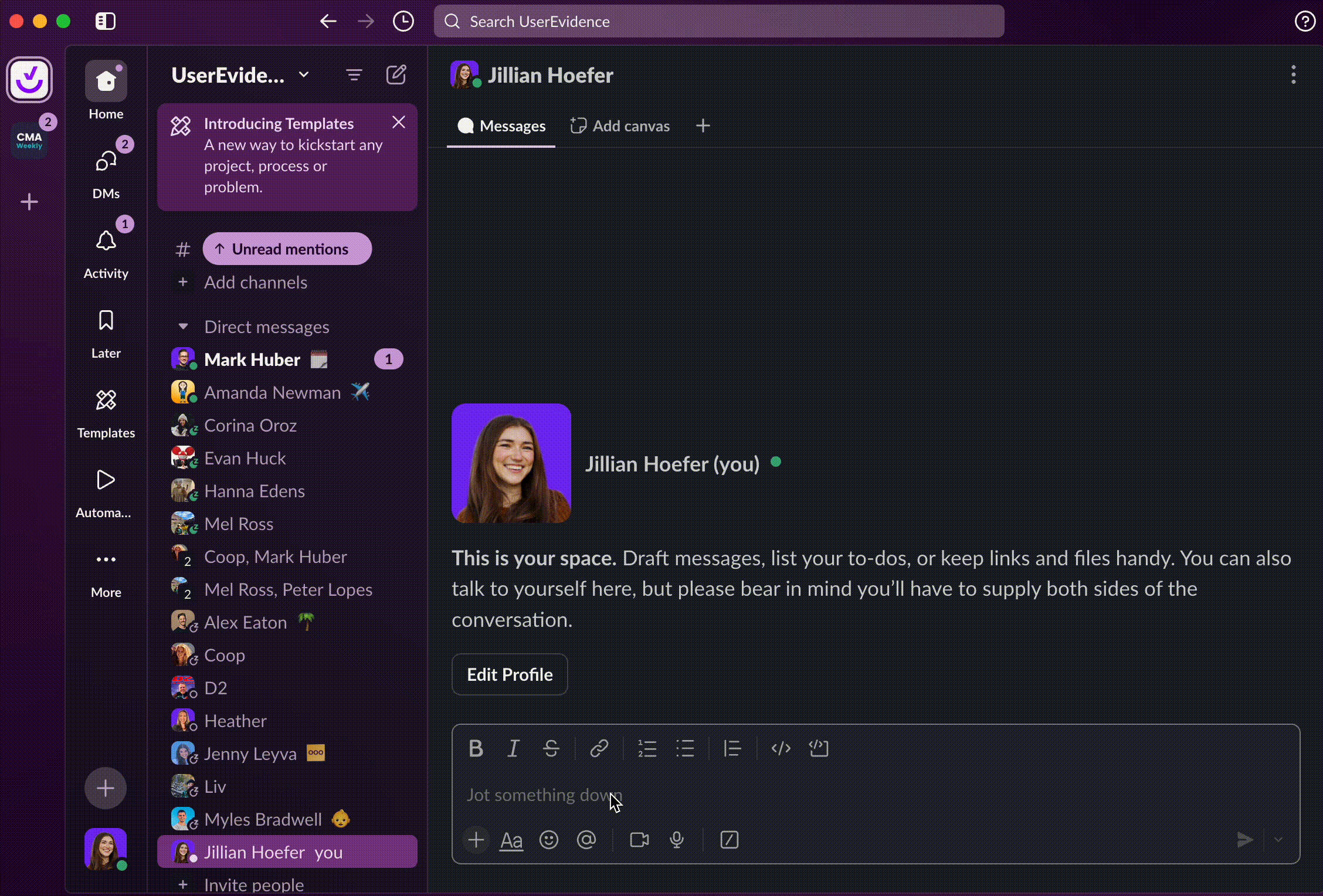
Task: Jump to Unread mentions
Action: click(287, 249)
